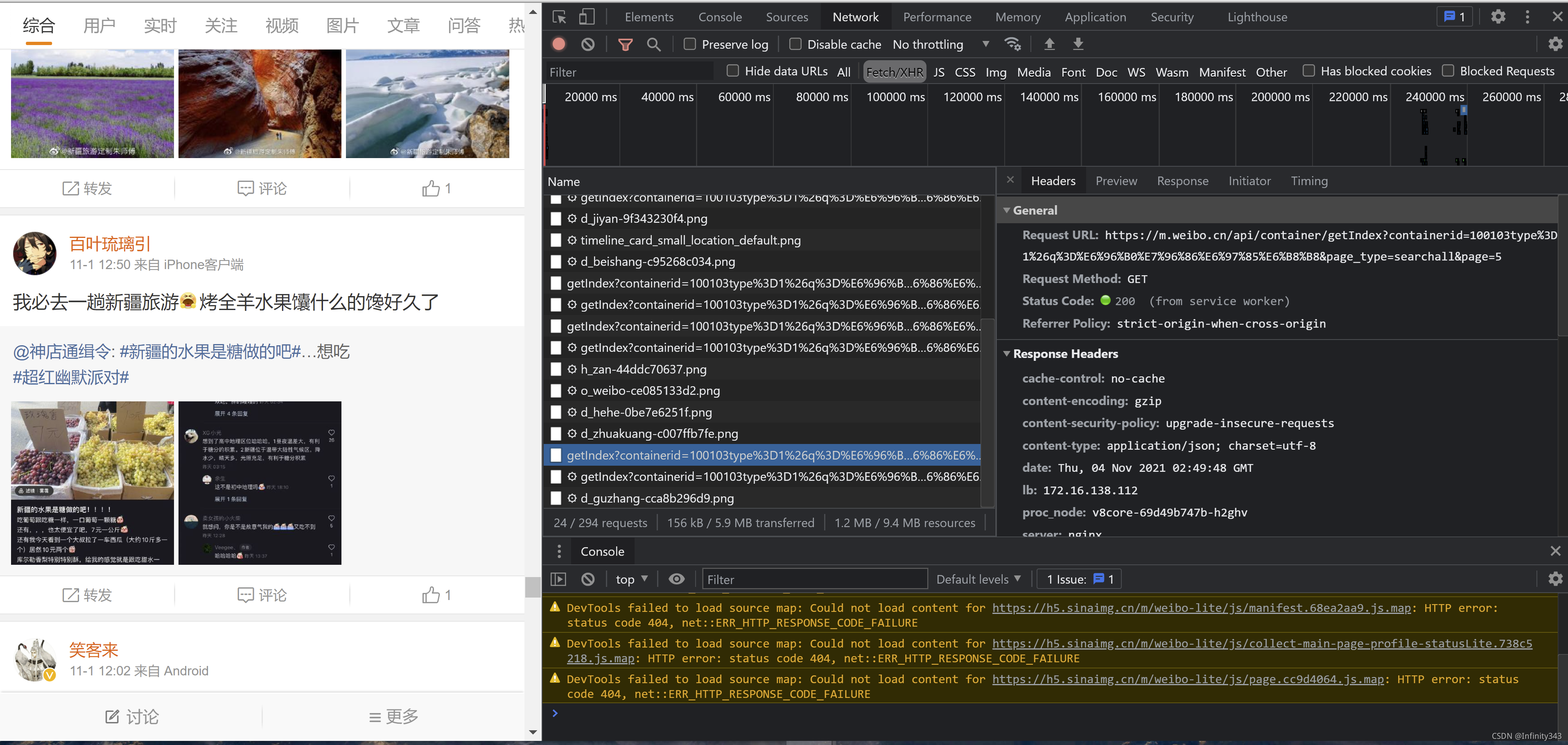Viewport: 1568px width, 745px height.
Task: Clear the console output
Action: point(588,579)
